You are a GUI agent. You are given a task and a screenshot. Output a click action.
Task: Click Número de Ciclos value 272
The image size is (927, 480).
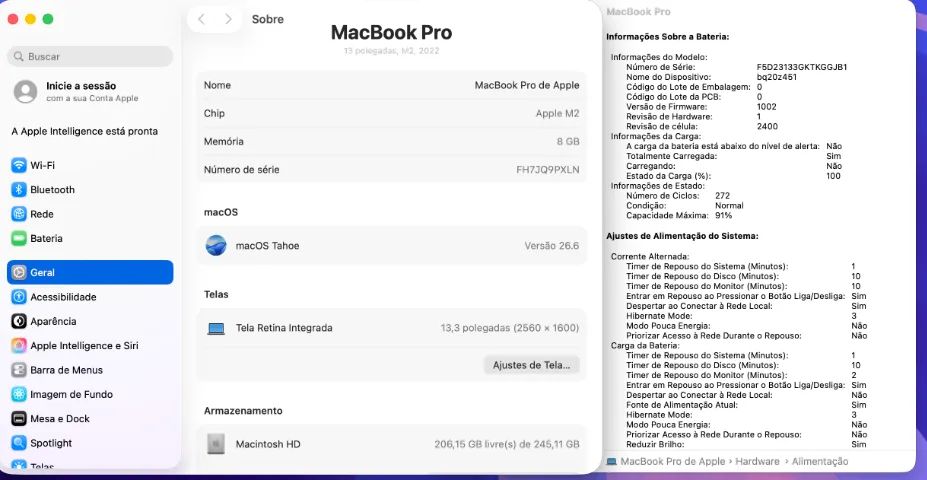click(x=722, y=196)
